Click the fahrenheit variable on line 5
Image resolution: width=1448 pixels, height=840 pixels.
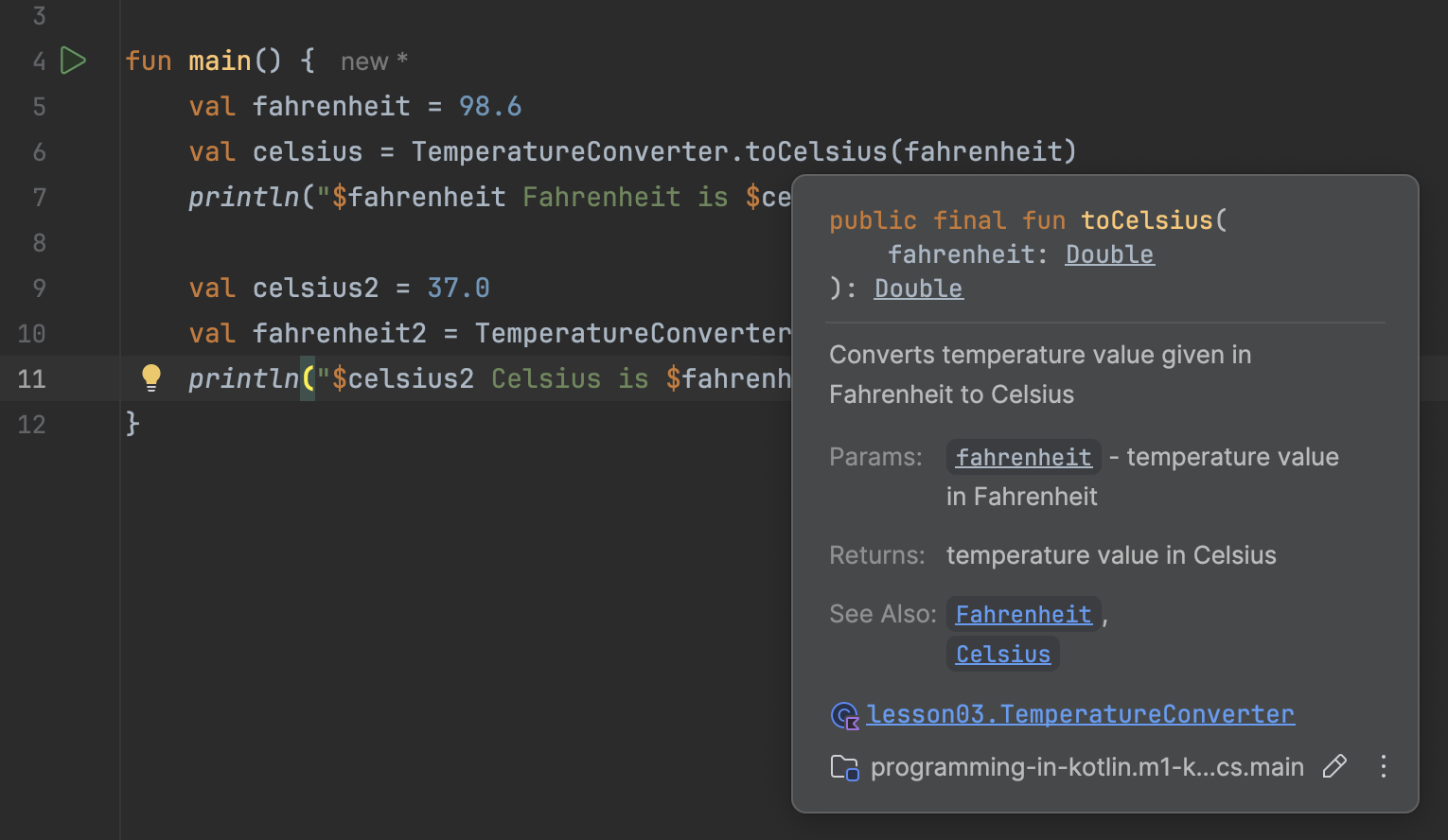tap(331, 106)
